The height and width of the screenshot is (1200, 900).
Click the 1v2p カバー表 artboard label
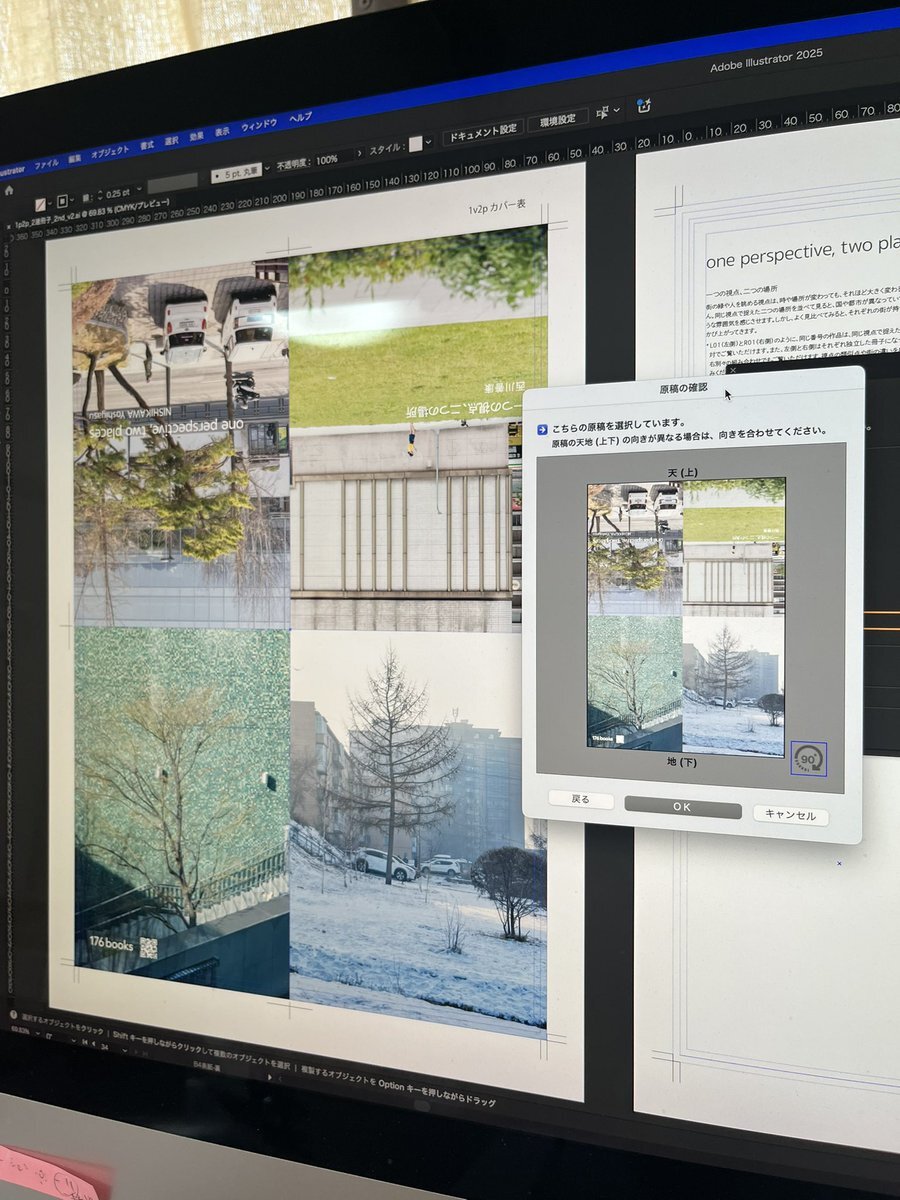click(x=497, y=207)
